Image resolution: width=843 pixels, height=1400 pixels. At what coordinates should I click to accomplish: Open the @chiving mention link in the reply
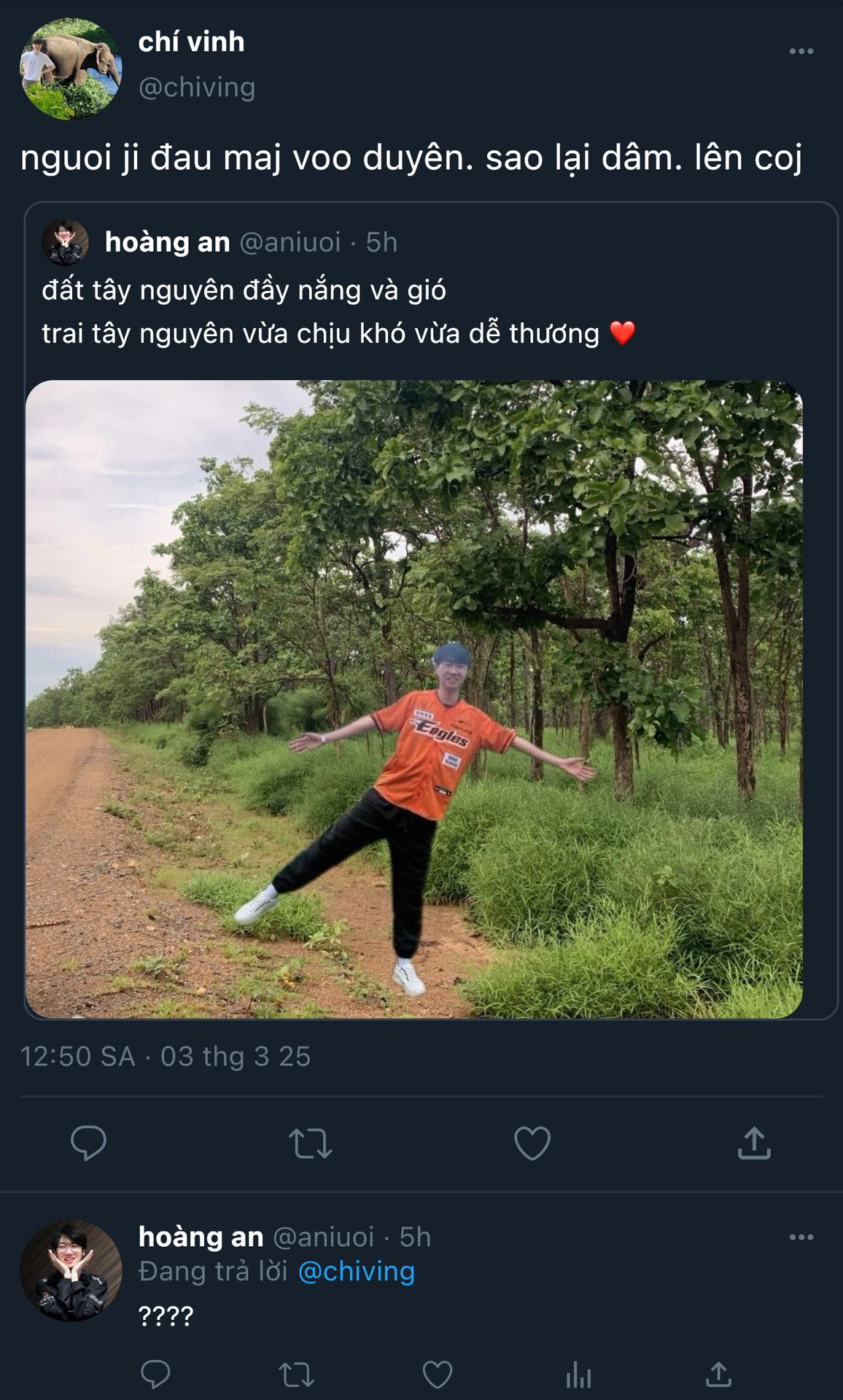pyautogui.click(x=357, y=1272)
